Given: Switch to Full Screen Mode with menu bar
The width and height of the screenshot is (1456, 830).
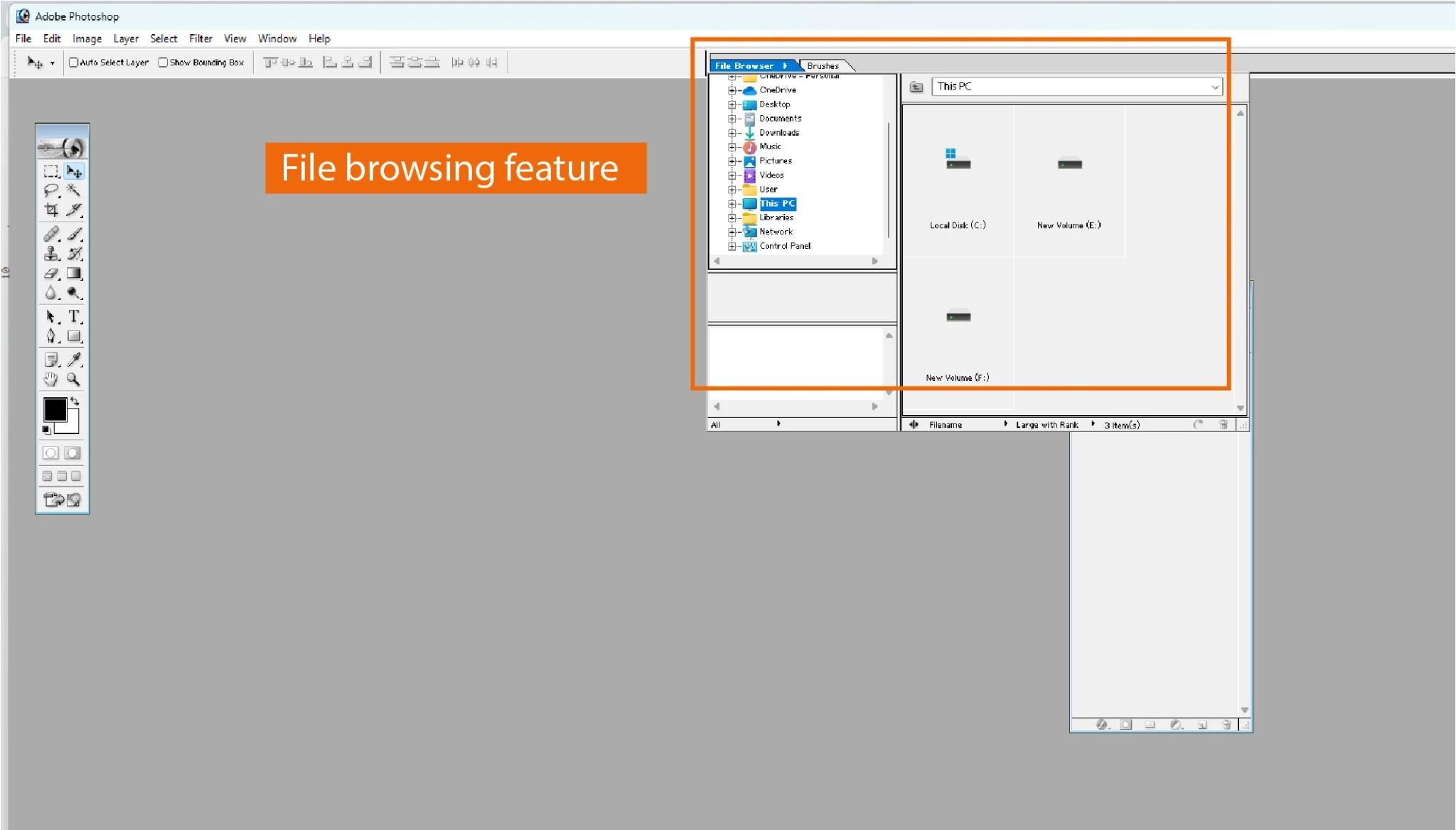Looking at the screenshot, I should click(62, 476).
